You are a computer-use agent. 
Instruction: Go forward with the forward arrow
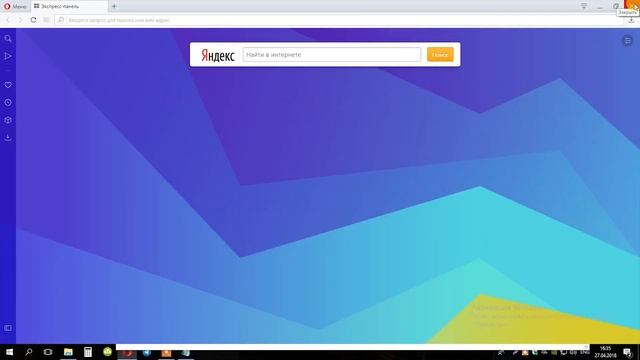tap(20, 20)
